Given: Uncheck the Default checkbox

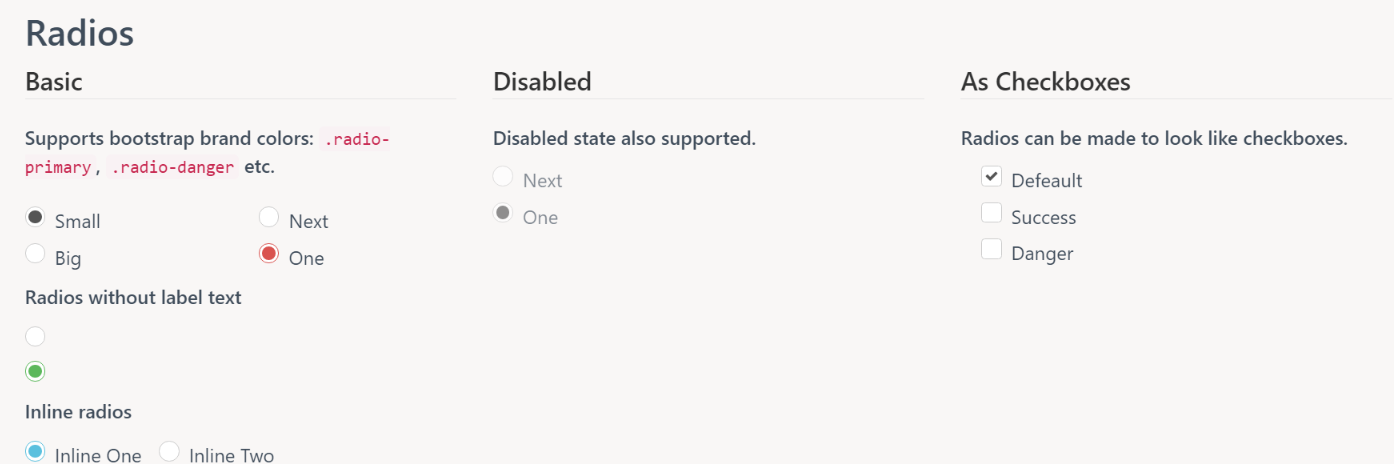Looking at the screenshot, I should click(x=991, y=177).
